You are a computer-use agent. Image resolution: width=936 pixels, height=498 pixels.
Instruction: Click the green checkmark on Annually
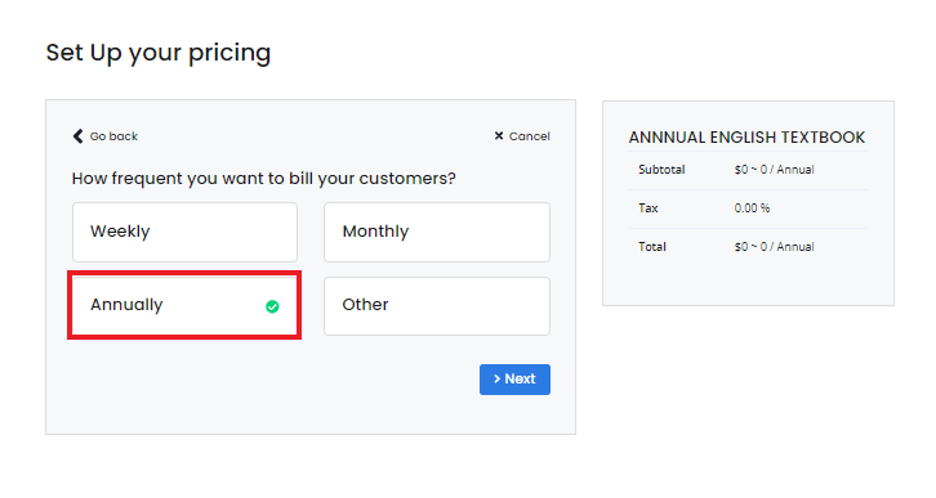coord(272,306)
